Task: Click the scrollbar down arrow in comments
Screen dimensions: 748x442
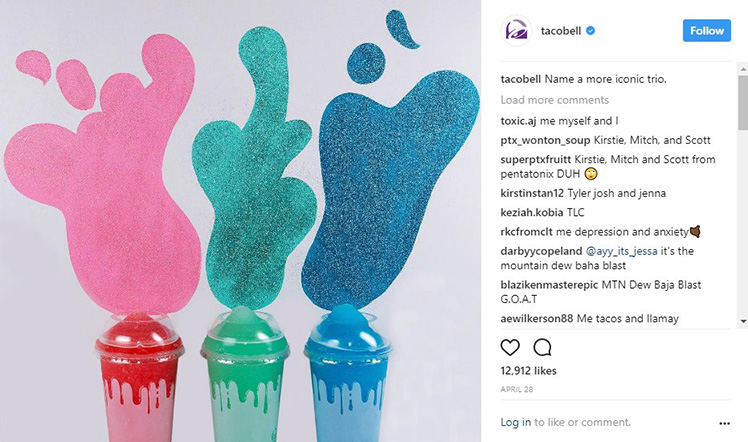Action: 743,321
